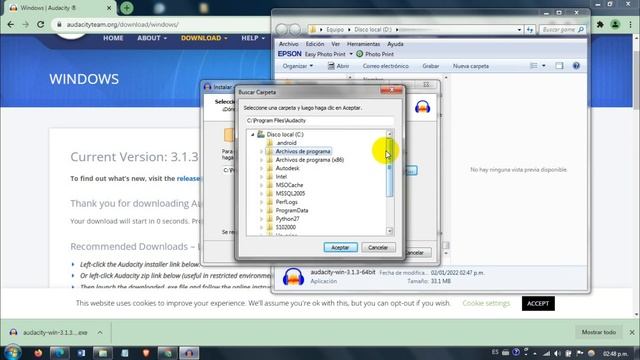Expand the Archivos de programa (x86) node

pos(261,160)
